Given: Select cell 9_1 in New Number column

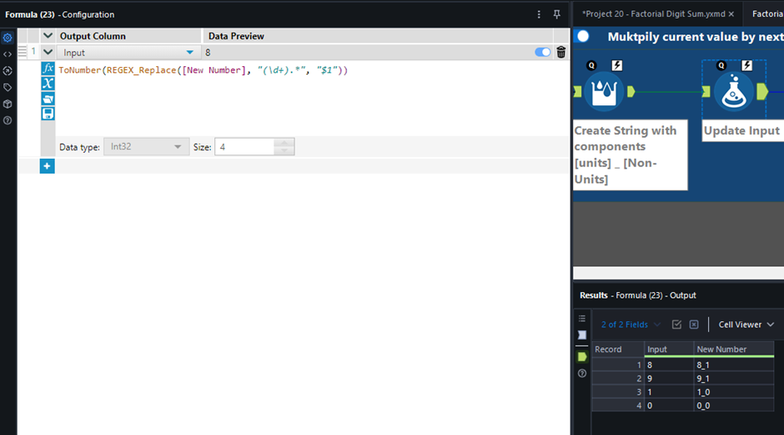Looking at the screenshot, I should [734, 378].
